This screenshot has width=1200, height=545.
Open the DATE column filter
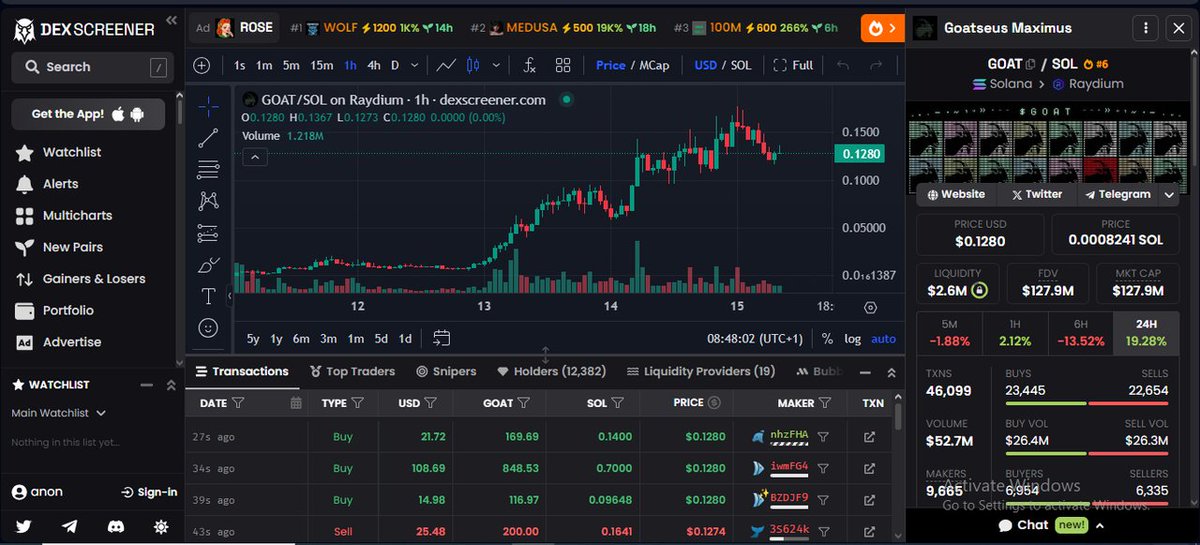click(x=238, y=403)
